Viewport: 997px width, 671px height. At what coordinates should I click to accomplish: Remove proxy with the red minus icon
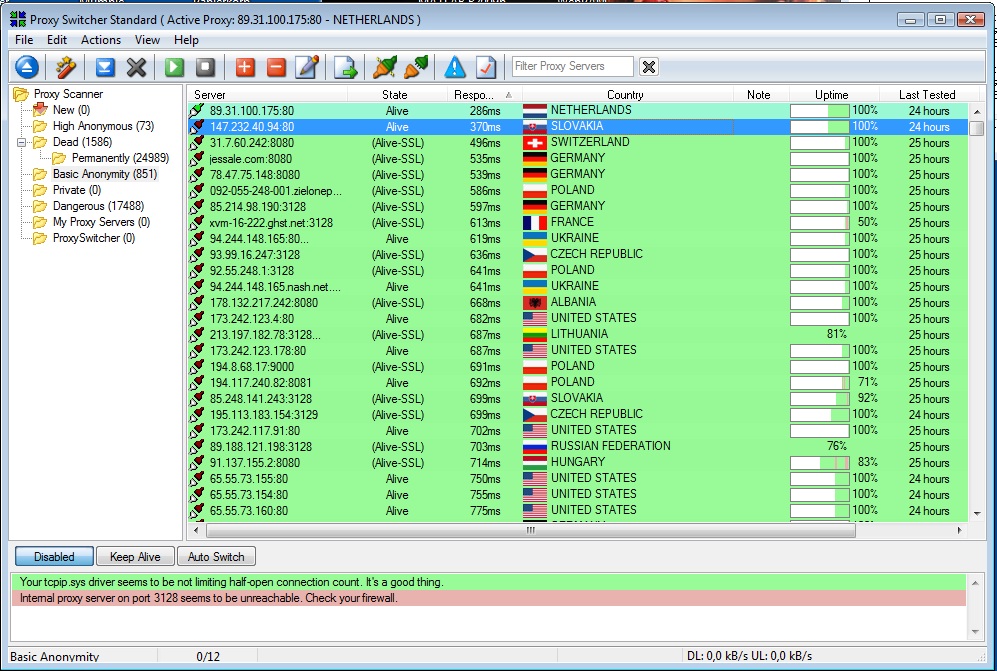click(276, 67)
